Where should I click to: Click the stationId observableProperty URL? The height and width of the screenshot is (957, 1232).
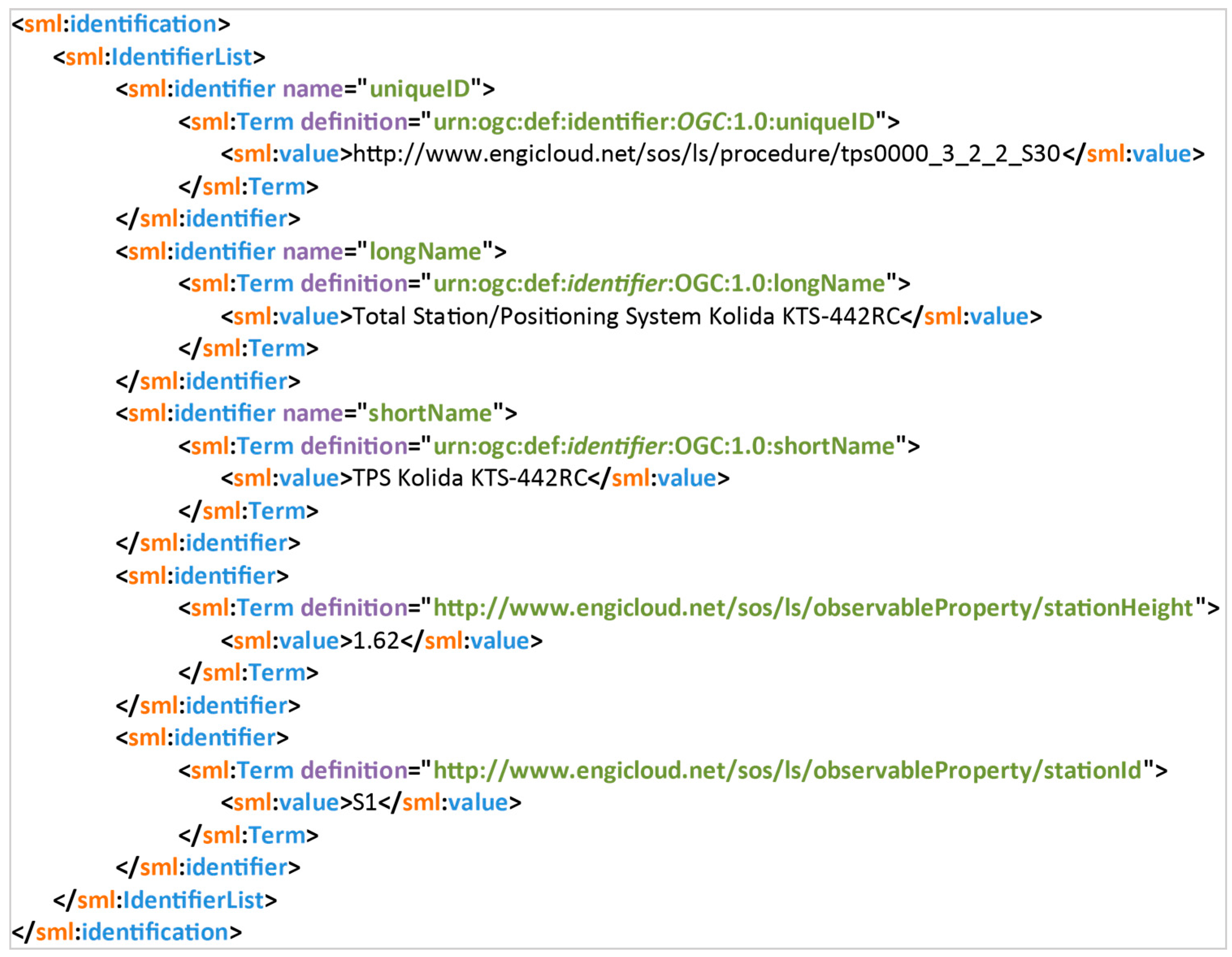click(788, 770)
